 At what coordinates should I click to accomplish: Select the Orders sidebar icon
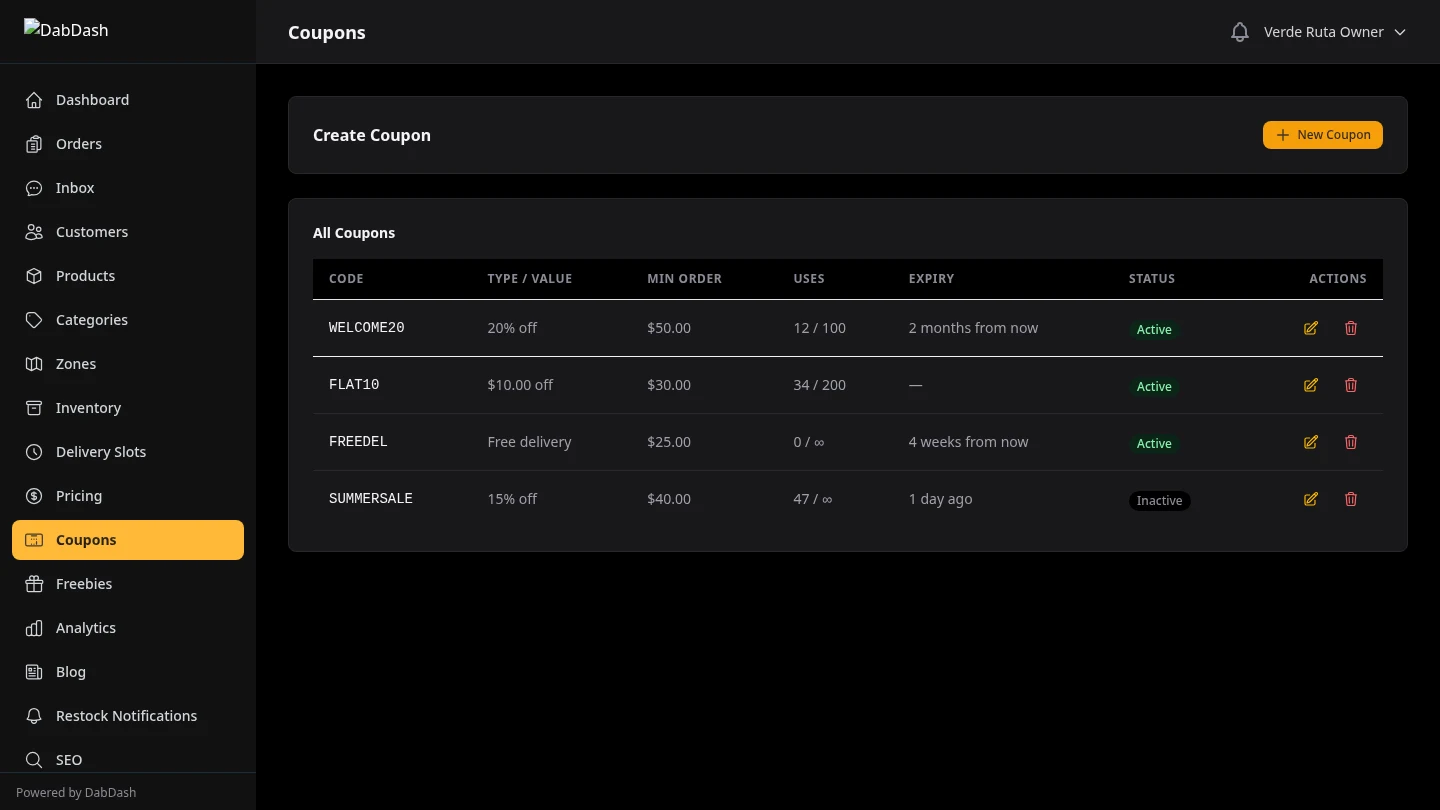(34, 144)
